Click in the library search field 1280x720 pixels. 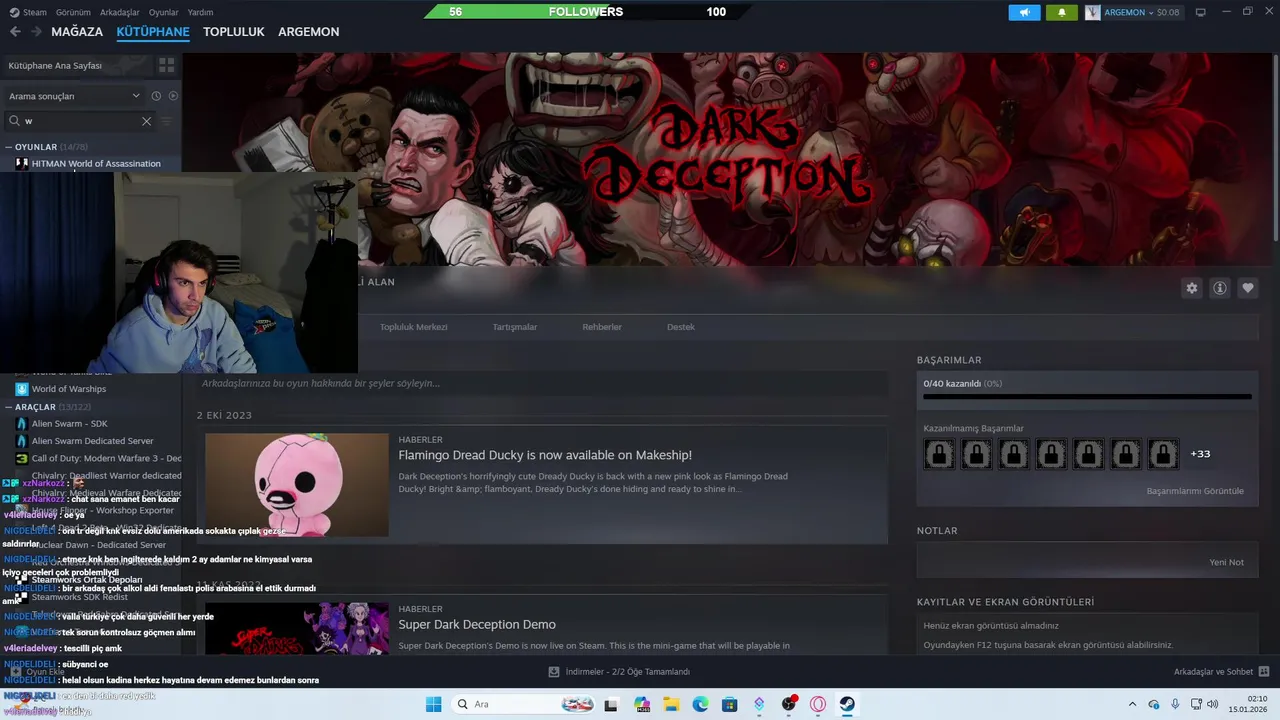[x=80, y=121]
